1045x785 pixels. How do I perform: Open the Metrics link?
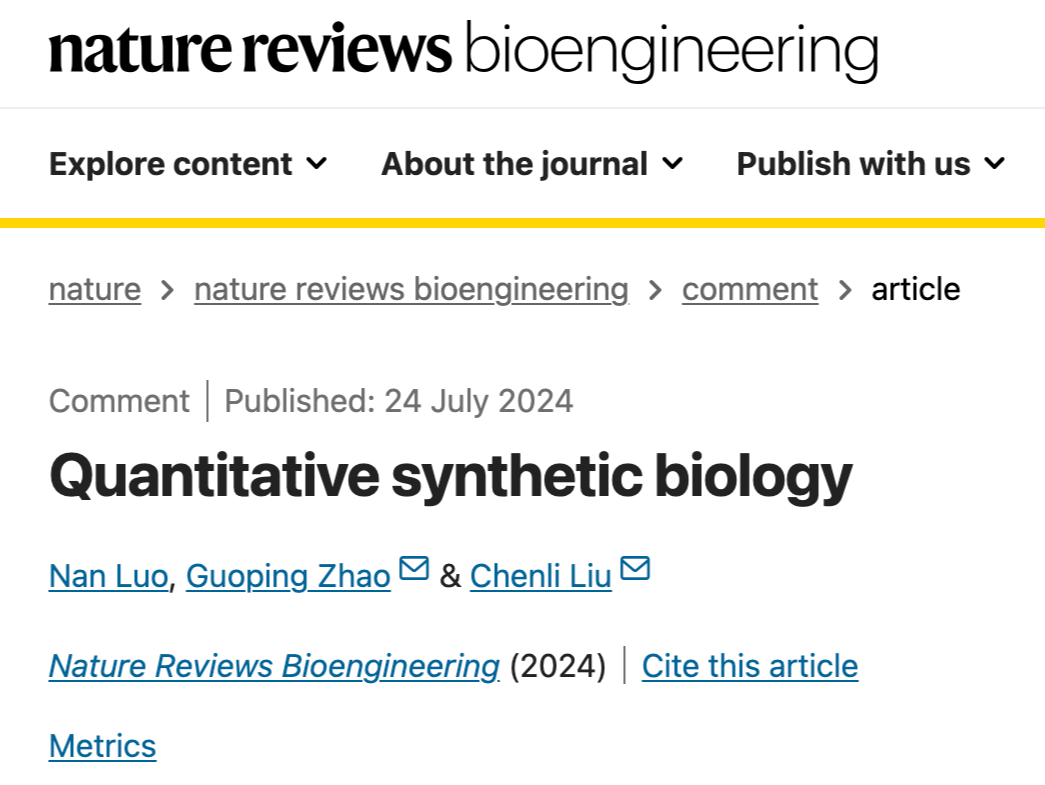point(103,746)
